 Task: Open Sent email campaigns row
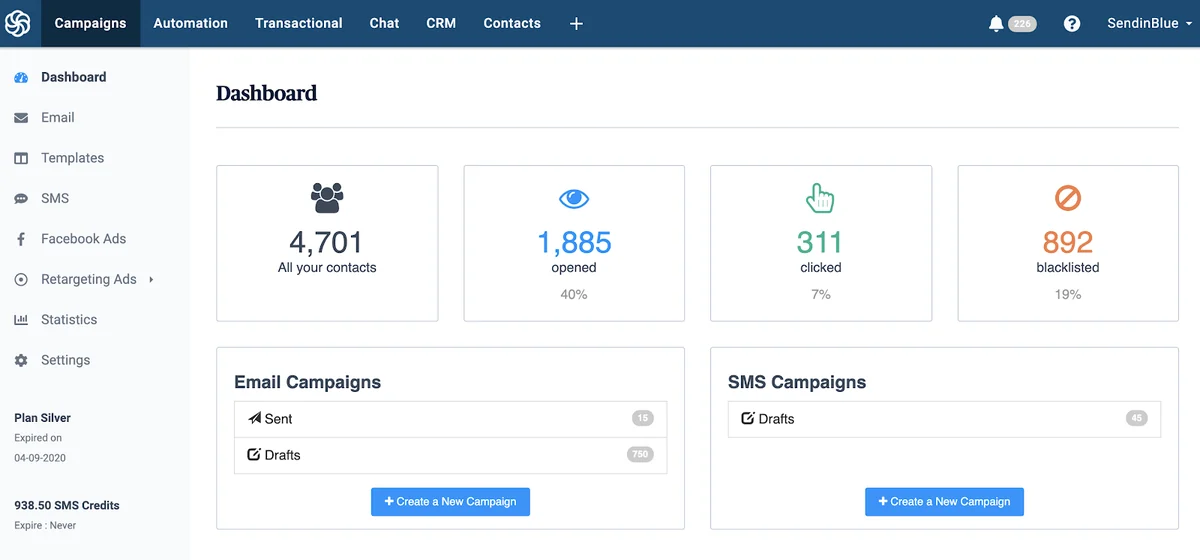click(450, 419)
